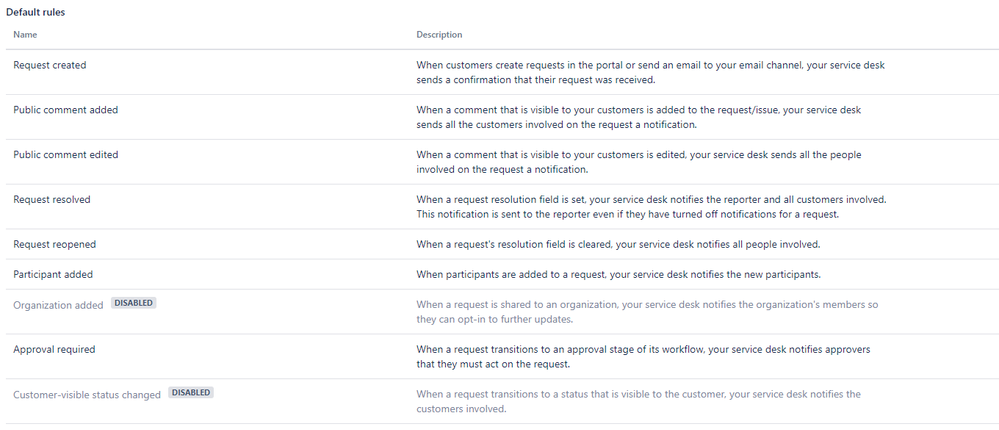Viewport: 999px width, 430px height.
Task: Open the Organization added rule
Action: point(58,305)
